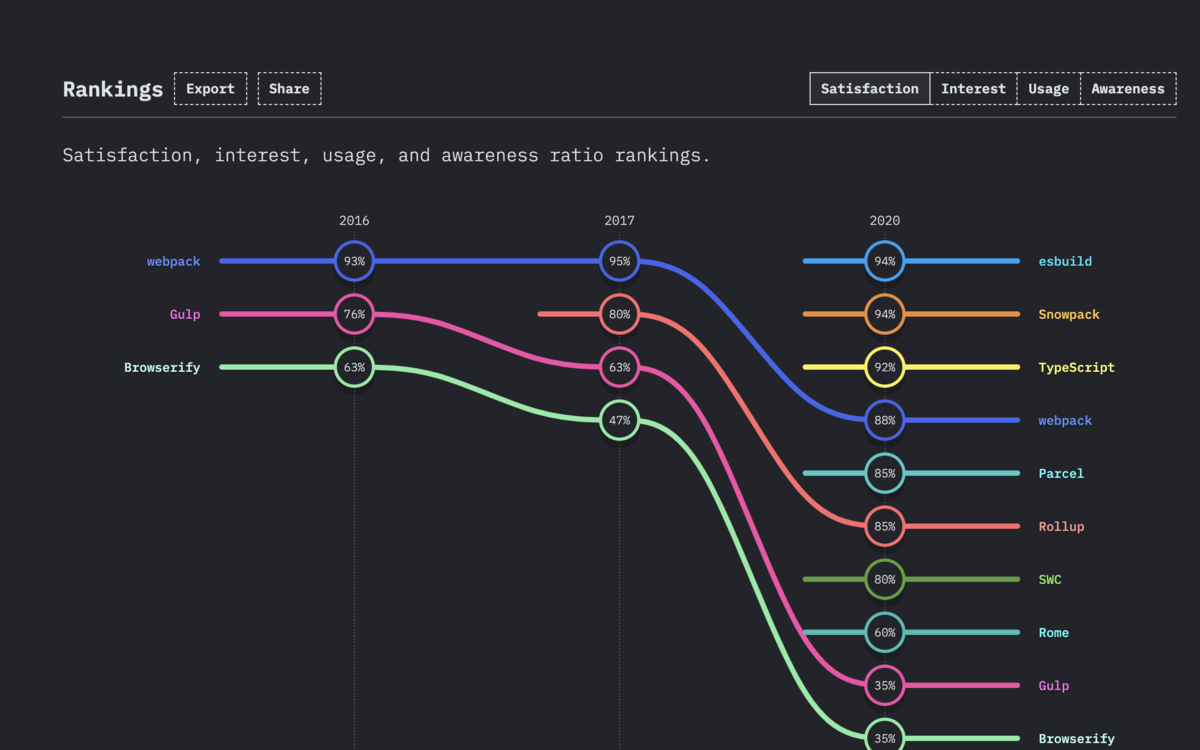Click the Gulp label left of 2016
This screenshot has width=1200, height=750.
185,314
